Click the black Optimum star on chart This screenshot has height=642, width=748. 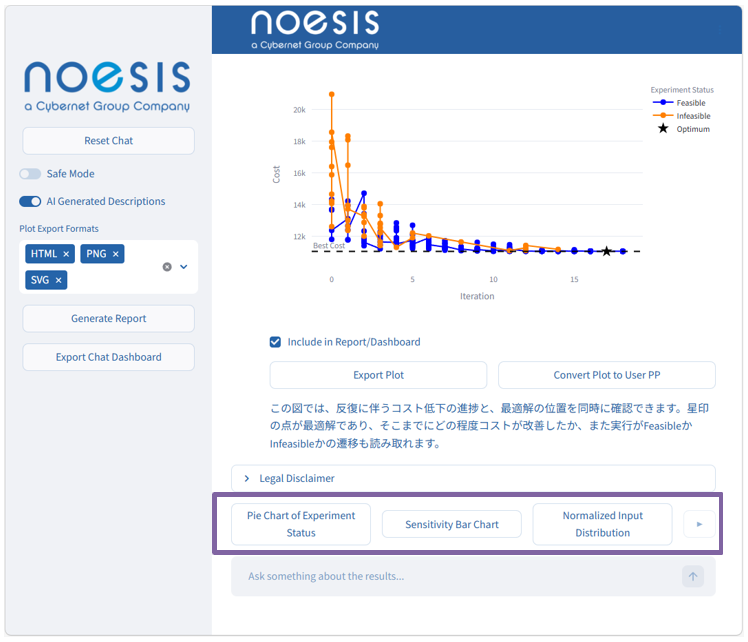pos(606,251)
